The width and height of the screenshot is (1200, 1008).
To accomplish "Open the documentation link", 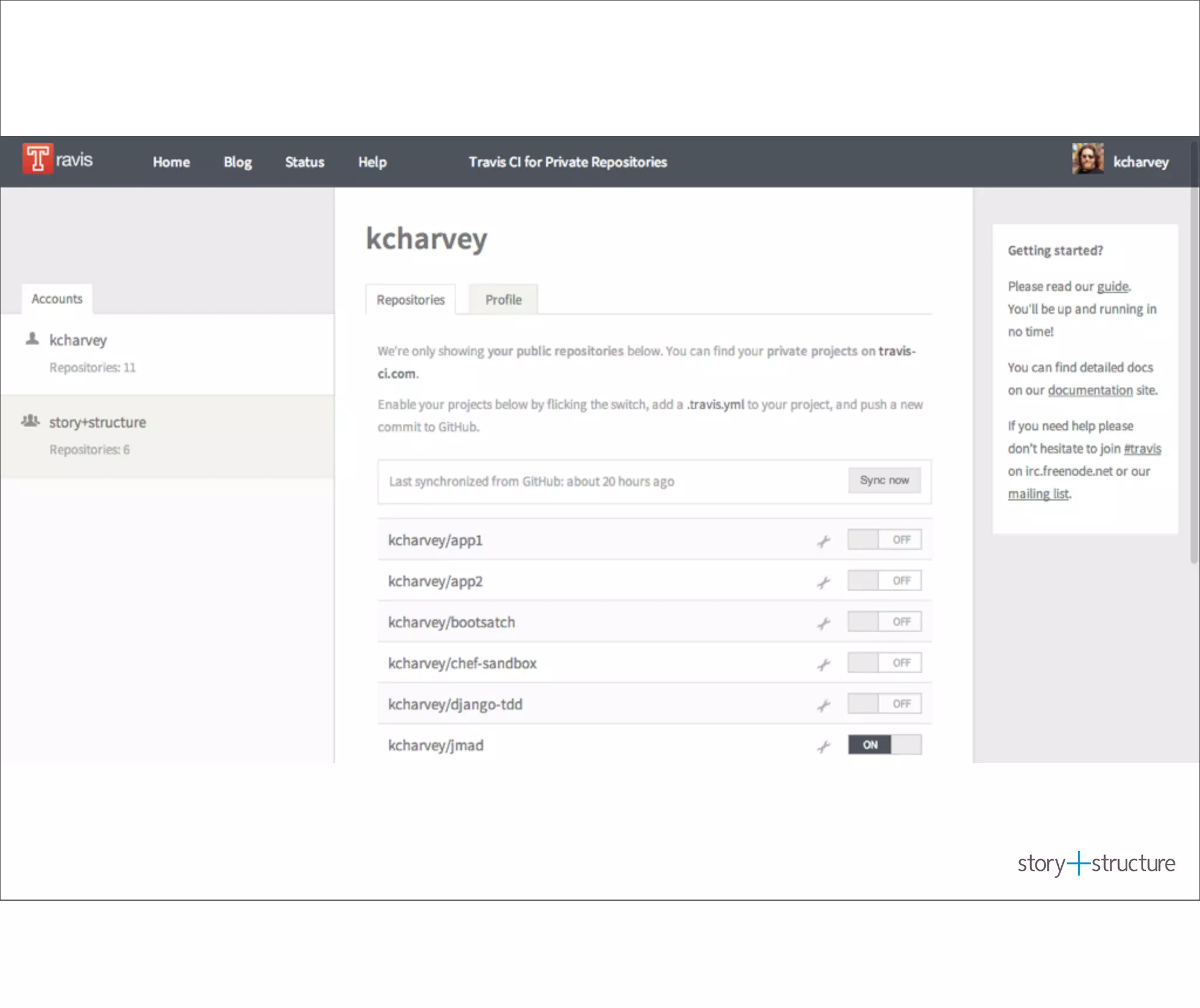I will (x=1090, y=390).
